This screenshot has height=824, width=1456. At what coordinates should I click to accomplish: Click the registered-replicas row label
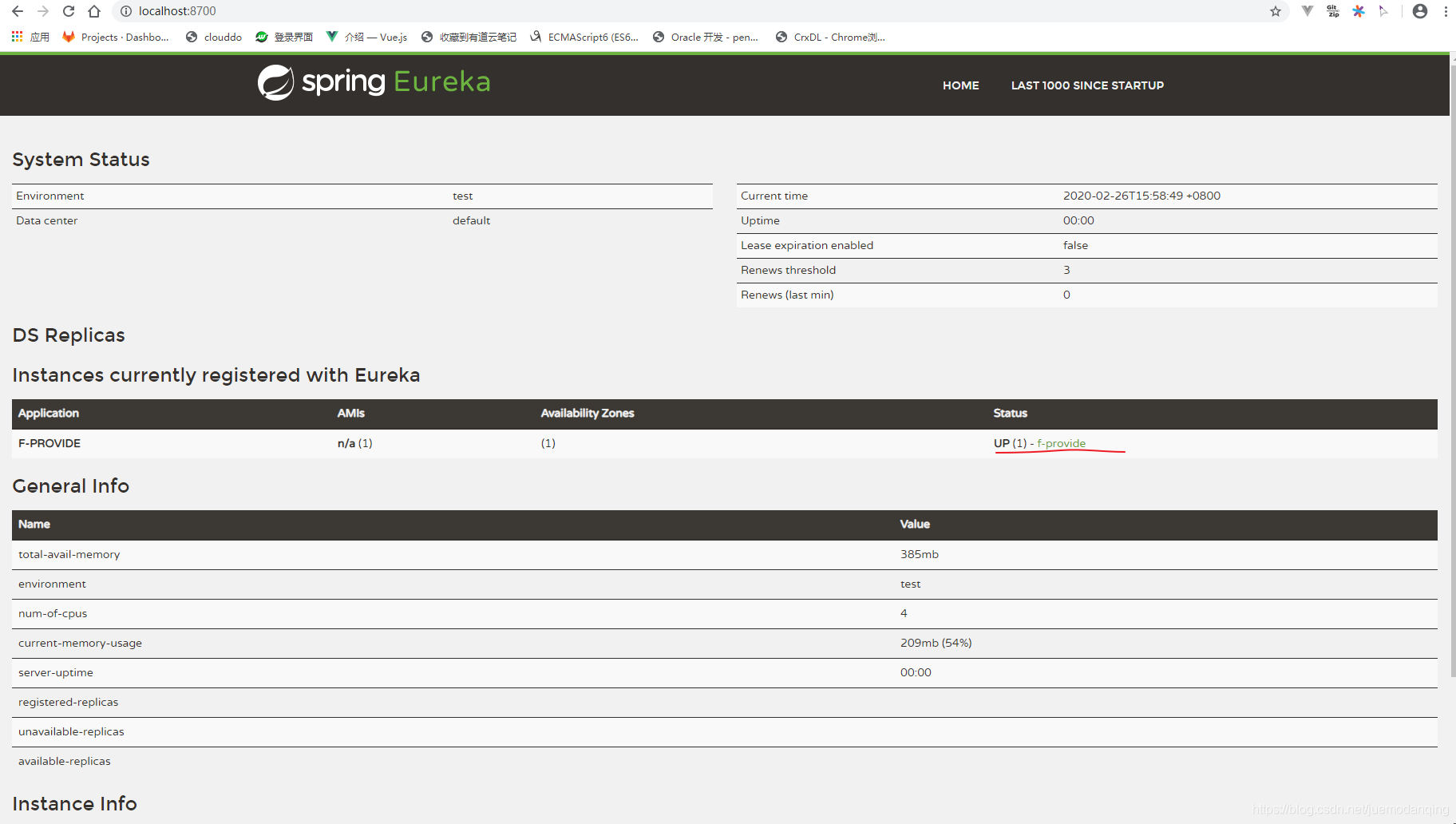pyautogui.click(x=68, y=702)
